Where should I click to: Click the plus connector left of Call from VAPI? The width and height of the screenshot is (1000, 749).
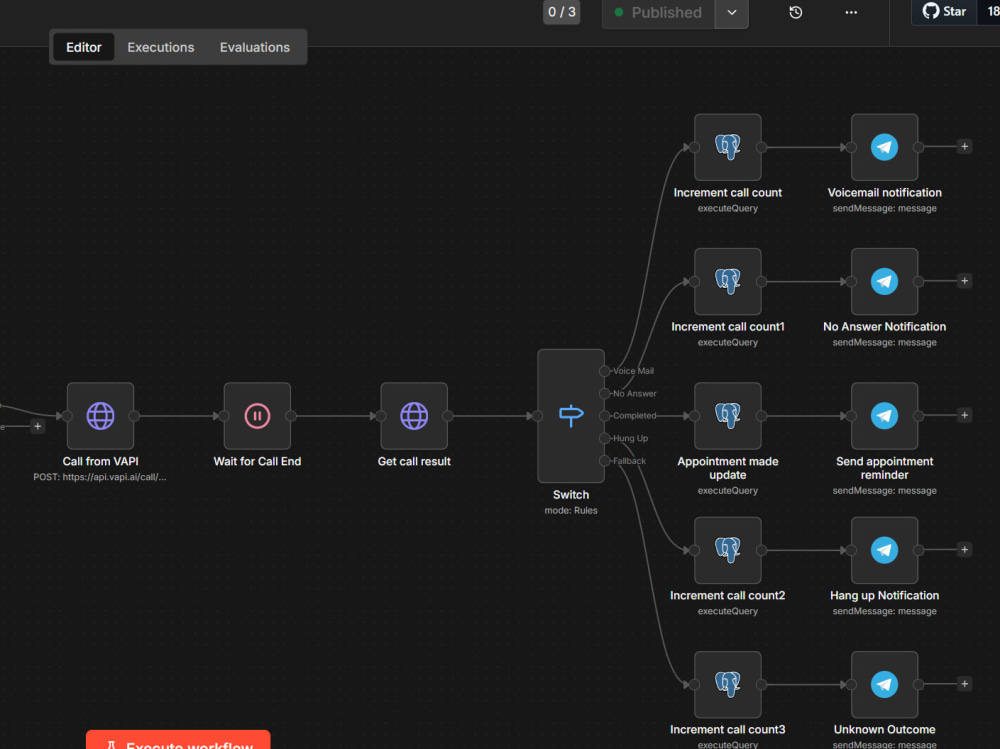tap(38, 426)
